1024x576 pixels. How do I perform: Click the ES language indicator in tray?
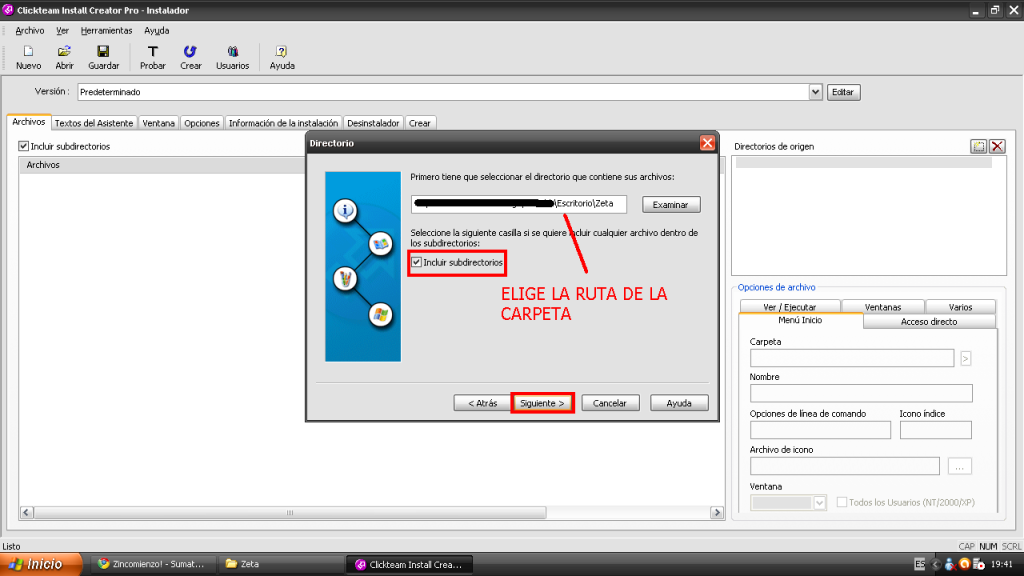click(920, 564)
